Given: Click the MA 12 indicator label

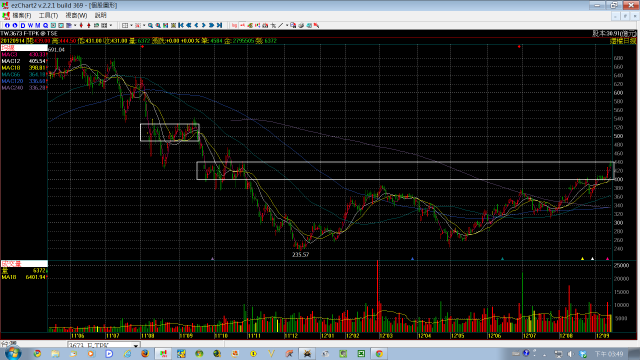Looking at the screenshot, I should pyautogui.click(x=11, y=61).
